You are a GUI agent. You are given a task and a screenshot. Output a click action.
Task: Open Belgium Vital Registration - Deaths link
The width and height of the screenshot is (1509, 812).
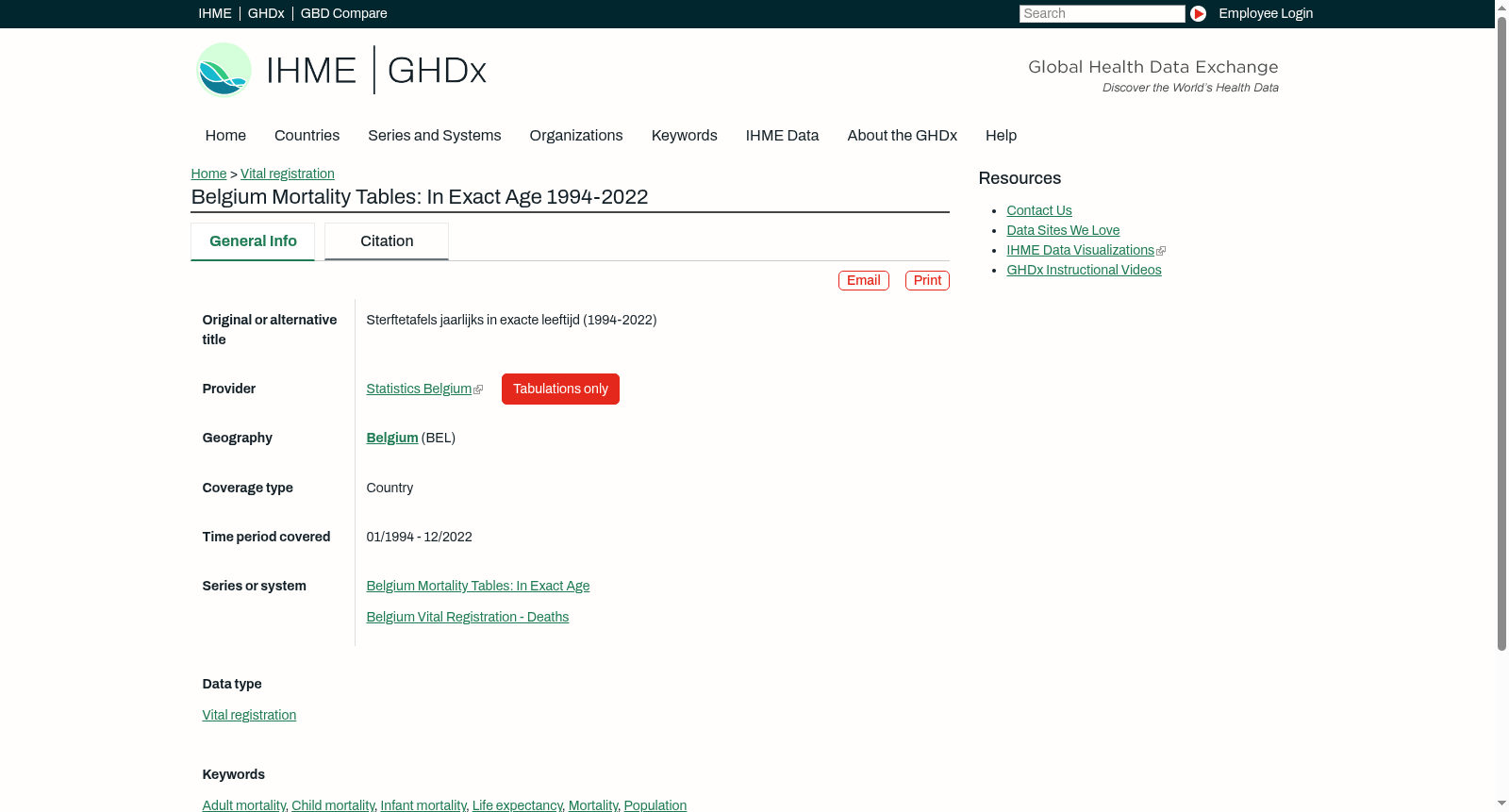pyautogui.click(x=468, y=617)
